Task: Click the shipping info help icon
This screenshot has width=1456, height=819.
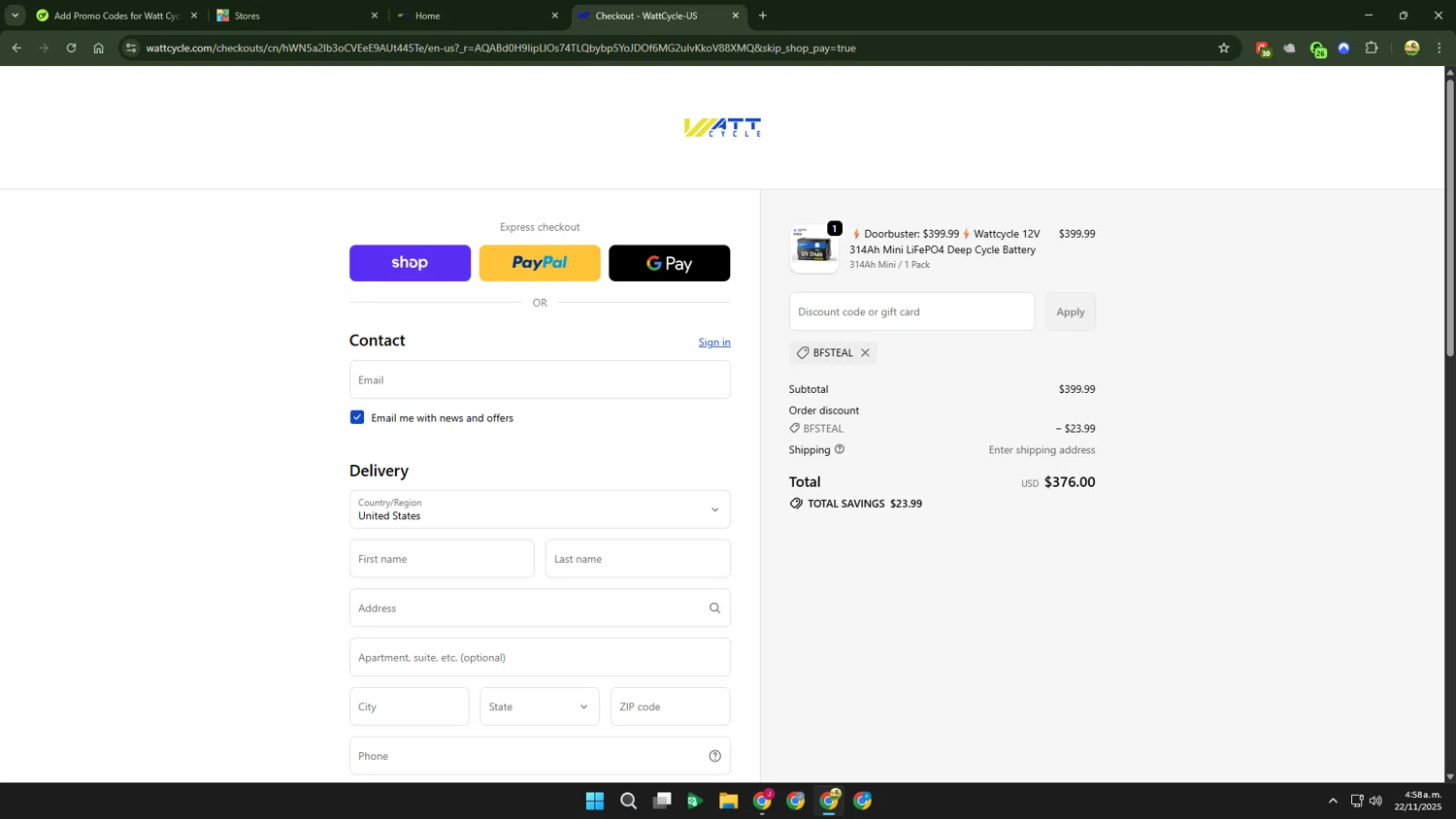Action: coord(840,449)
